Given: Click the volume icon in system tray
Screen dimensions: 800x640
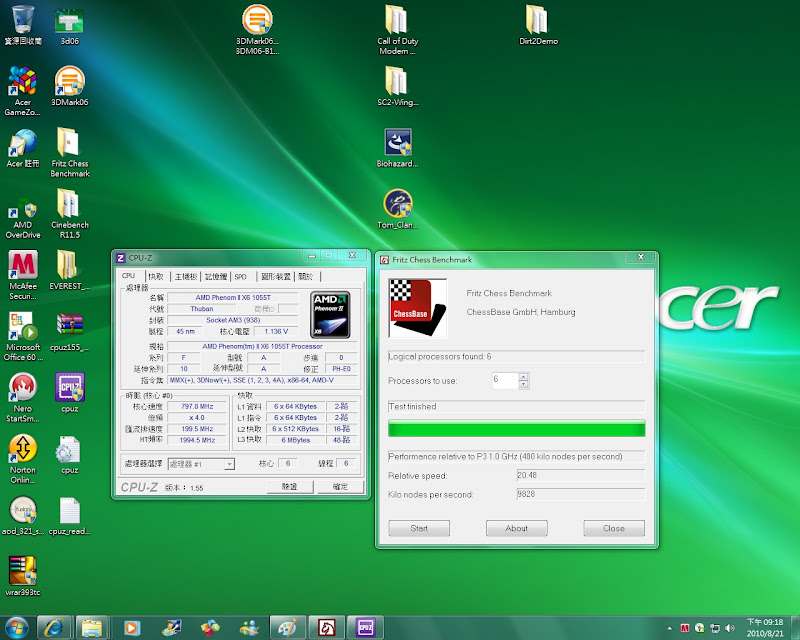Looking at the screenshot, I should point(730,628).
